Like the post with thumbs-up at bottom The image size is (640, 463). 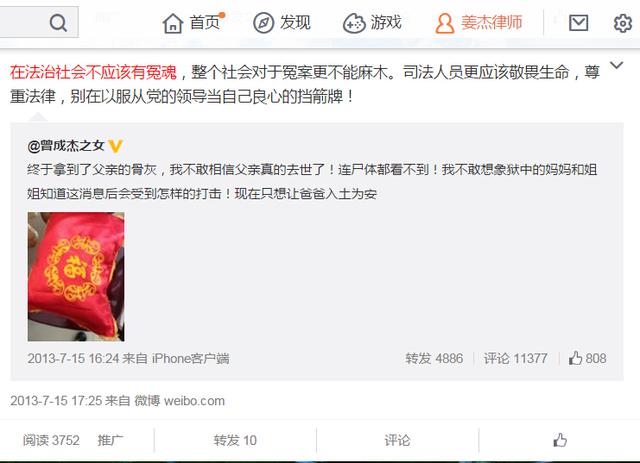coord(560,440)
